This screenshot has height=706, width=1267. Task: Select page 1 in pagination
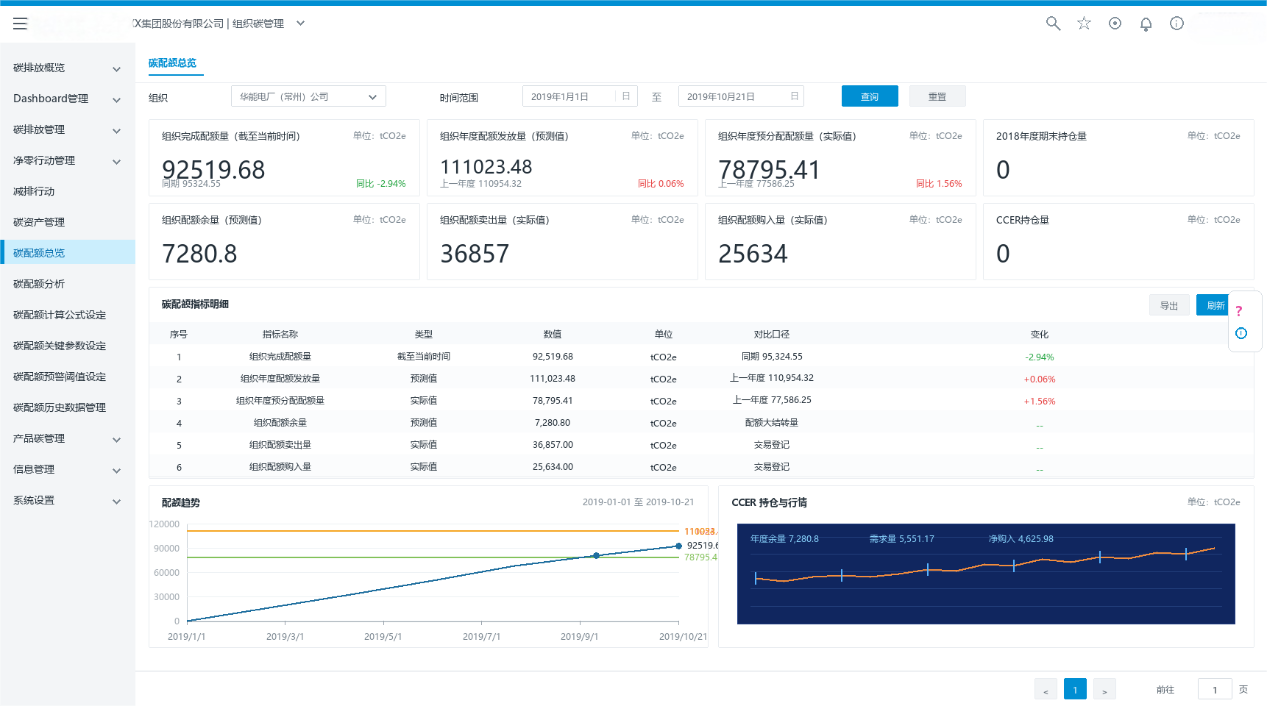(1075, 690)
